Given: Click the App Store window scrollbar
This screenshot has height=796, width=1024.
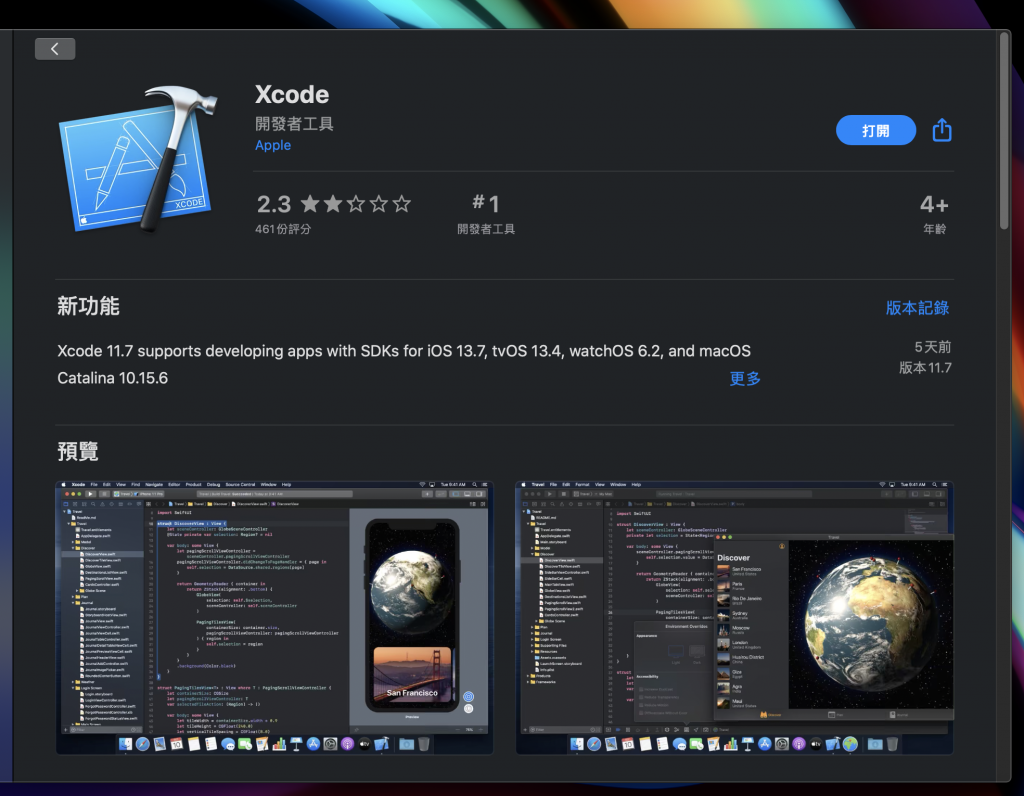Looking at the screenshot, I should (x=1004, y=131).
